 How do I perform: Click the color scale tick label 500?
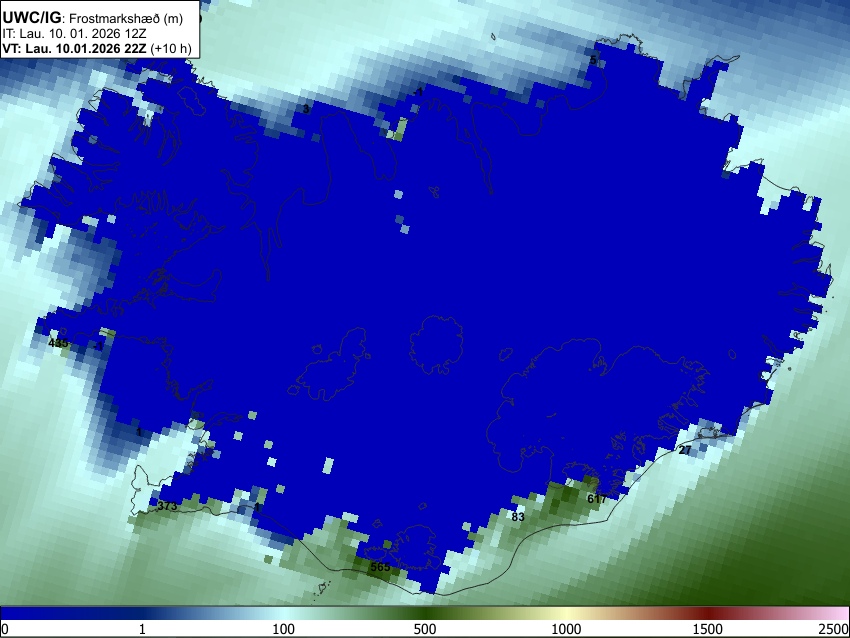point(425,629)
